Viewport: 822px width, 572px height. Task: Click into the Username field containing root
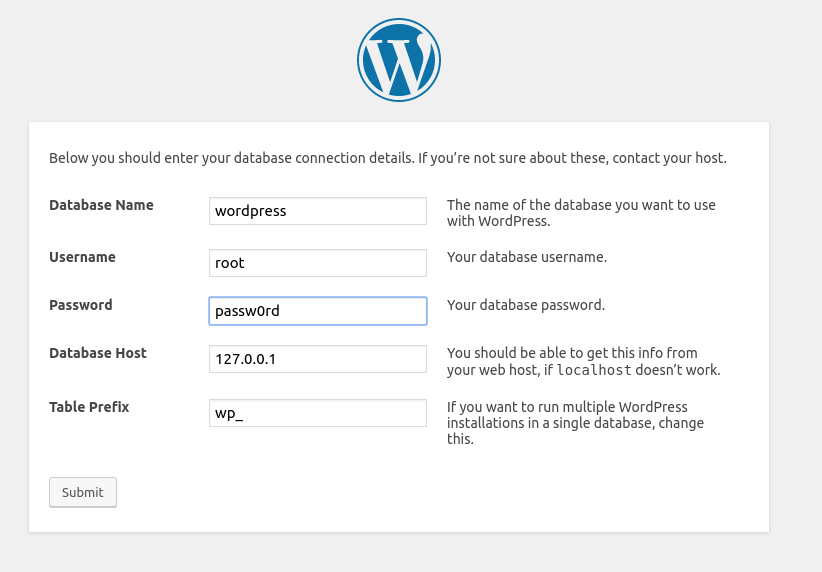318,263
